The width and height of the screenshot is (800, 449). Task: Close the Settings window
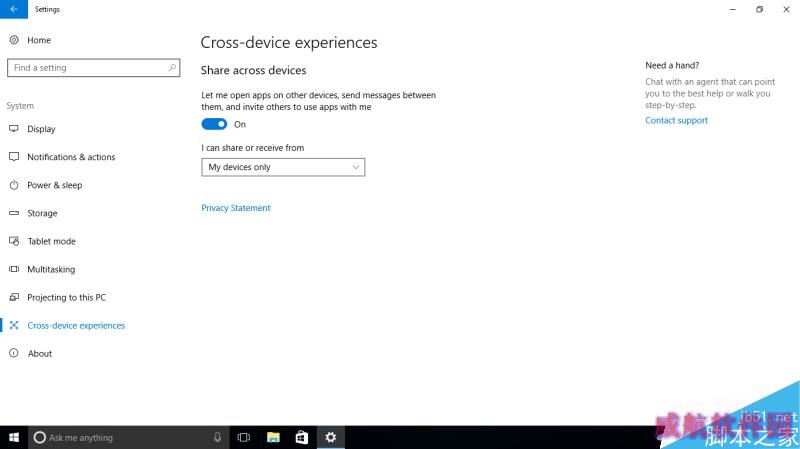pyautogui.click(x=786, y=9)
